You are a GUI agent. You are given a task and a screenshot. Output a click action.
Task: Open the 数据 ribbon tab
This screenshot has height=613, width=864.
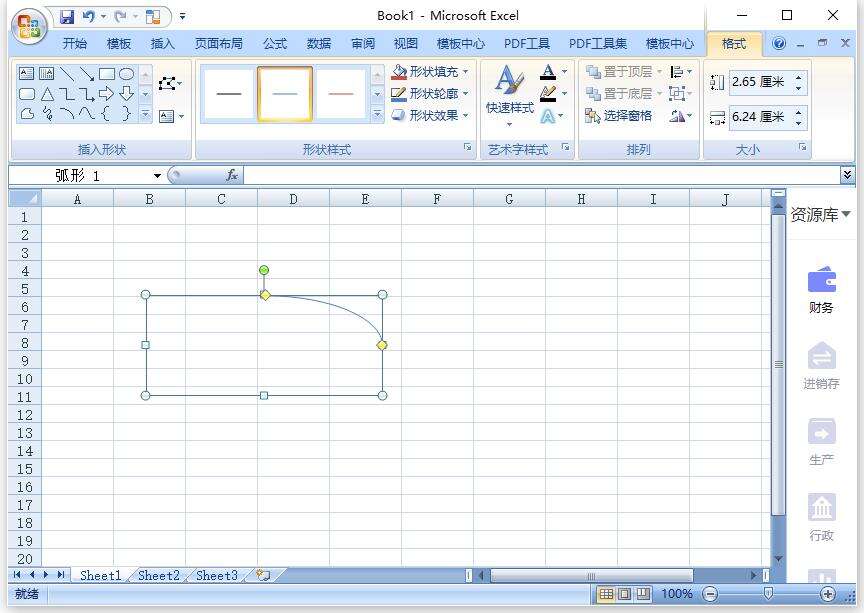click(319, 44)
